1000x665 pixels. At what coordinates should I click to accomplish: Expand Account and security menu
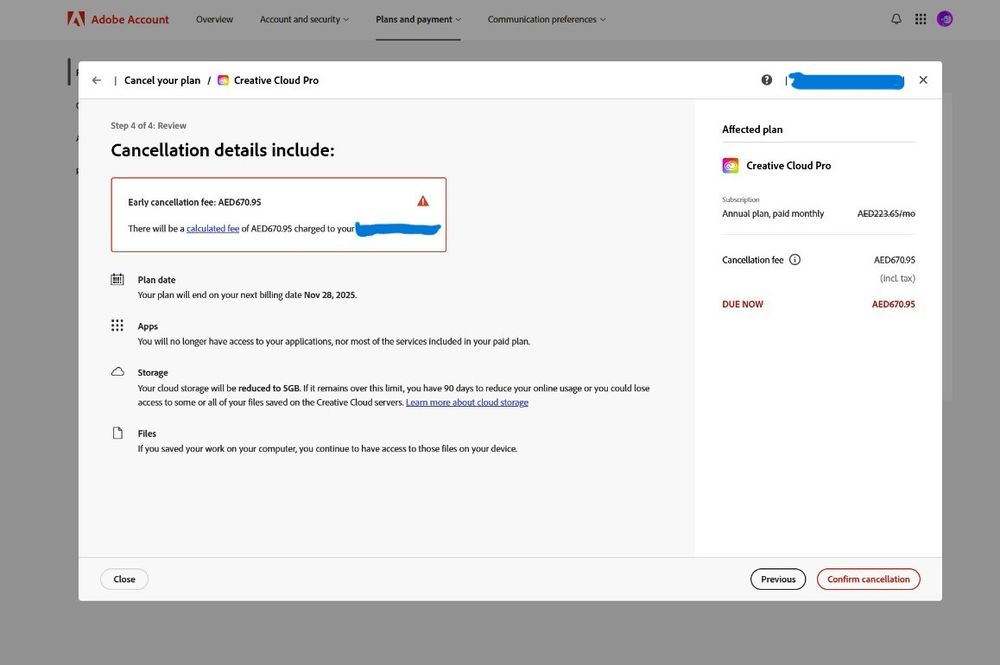pos(304,19)
